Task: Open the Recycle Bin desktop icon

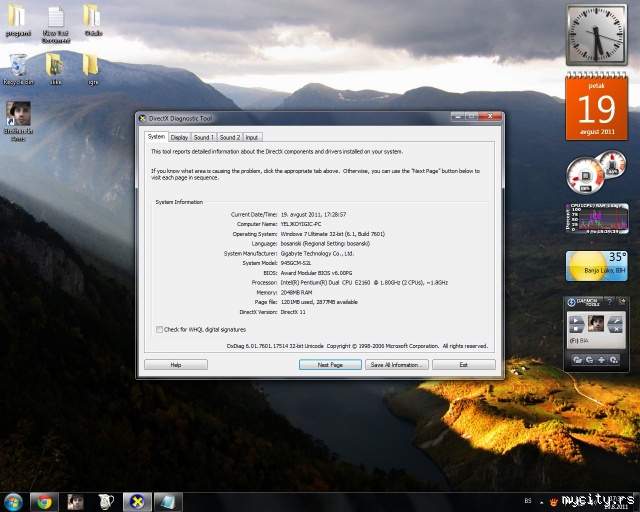Action: [18, 69]
